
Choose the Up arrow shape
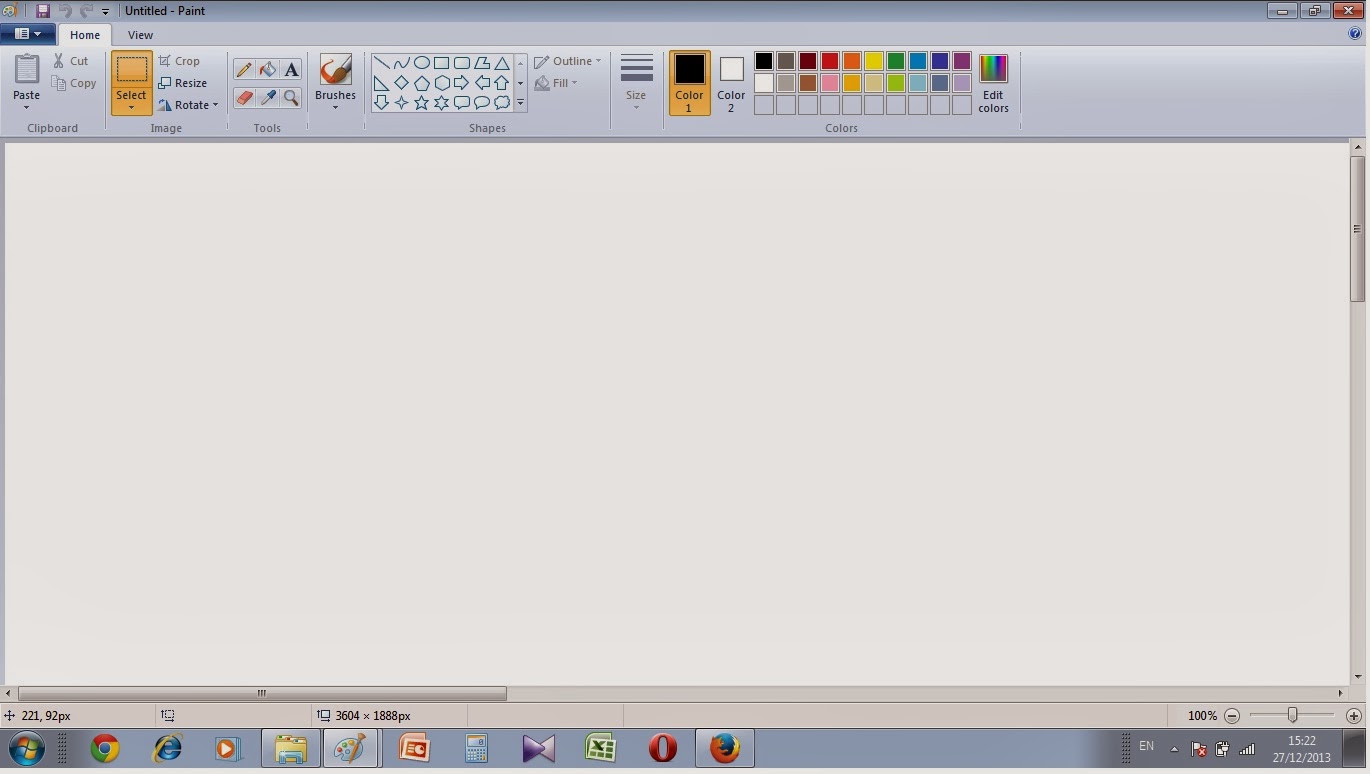(501, 83)
